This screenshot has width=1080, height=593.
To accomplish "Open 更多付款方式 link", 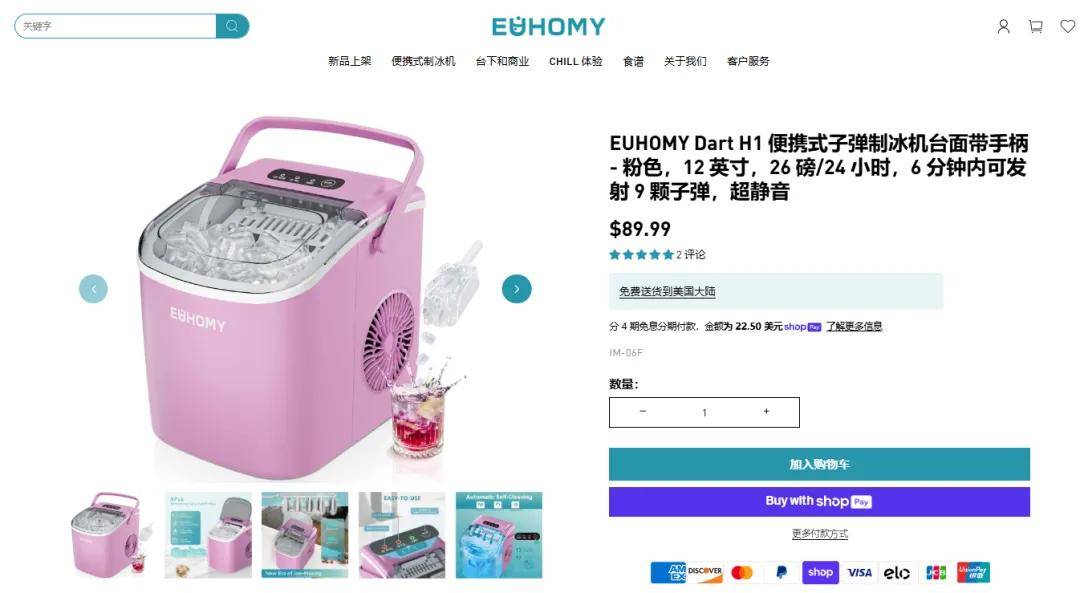I will pos(819,534).
